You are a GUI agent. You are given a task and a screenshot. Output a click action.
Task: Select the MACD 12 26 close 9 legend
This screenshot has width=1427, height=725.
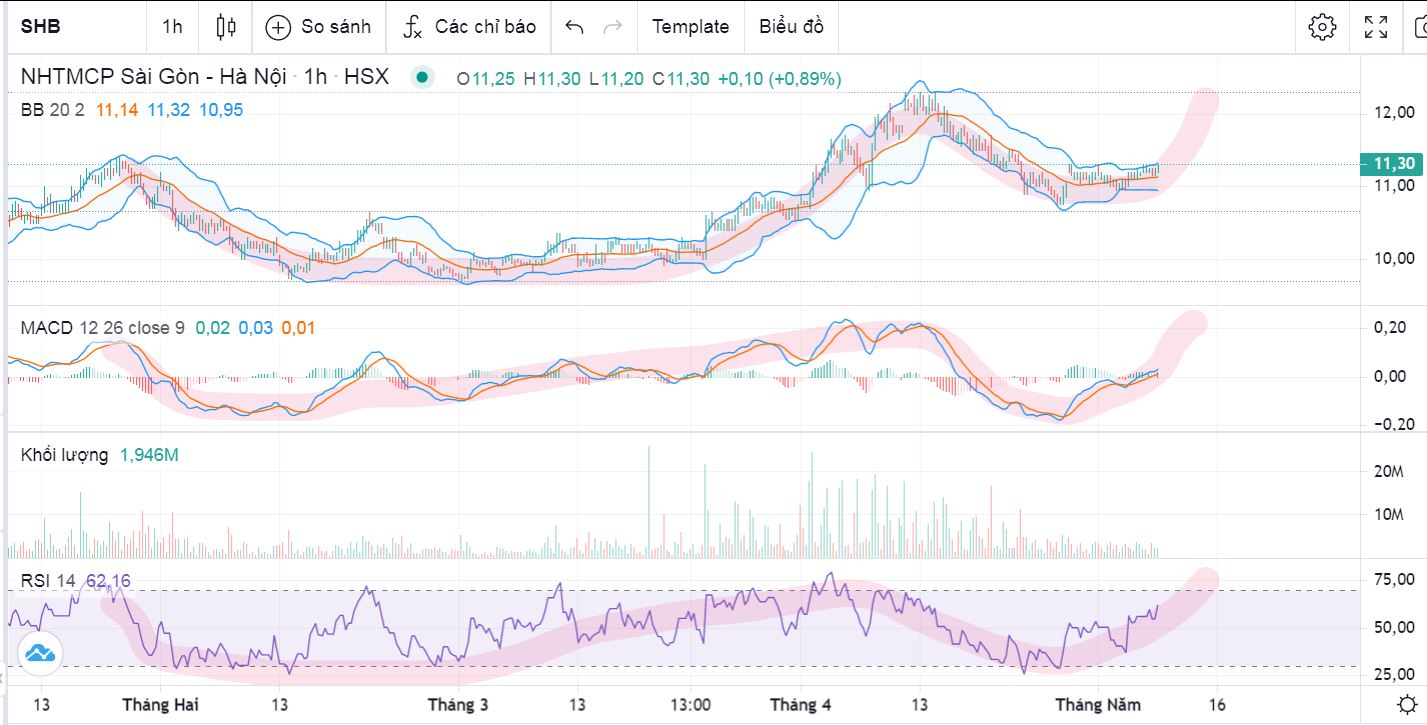(102, 327)
